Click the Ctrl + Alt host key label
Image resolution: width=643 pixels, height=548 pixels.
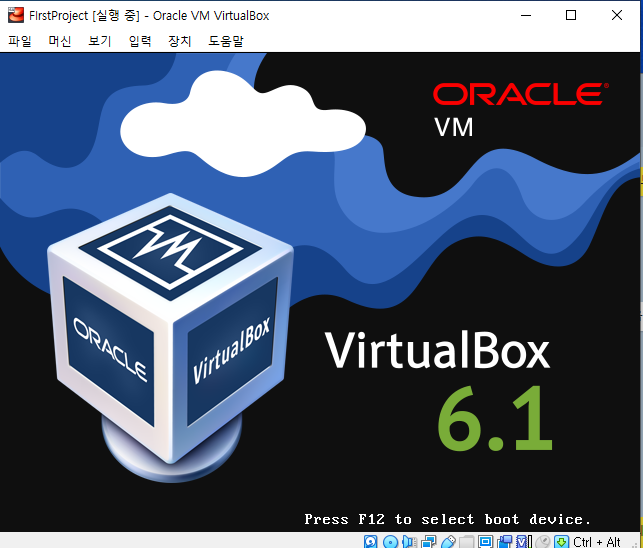point(597,542)
